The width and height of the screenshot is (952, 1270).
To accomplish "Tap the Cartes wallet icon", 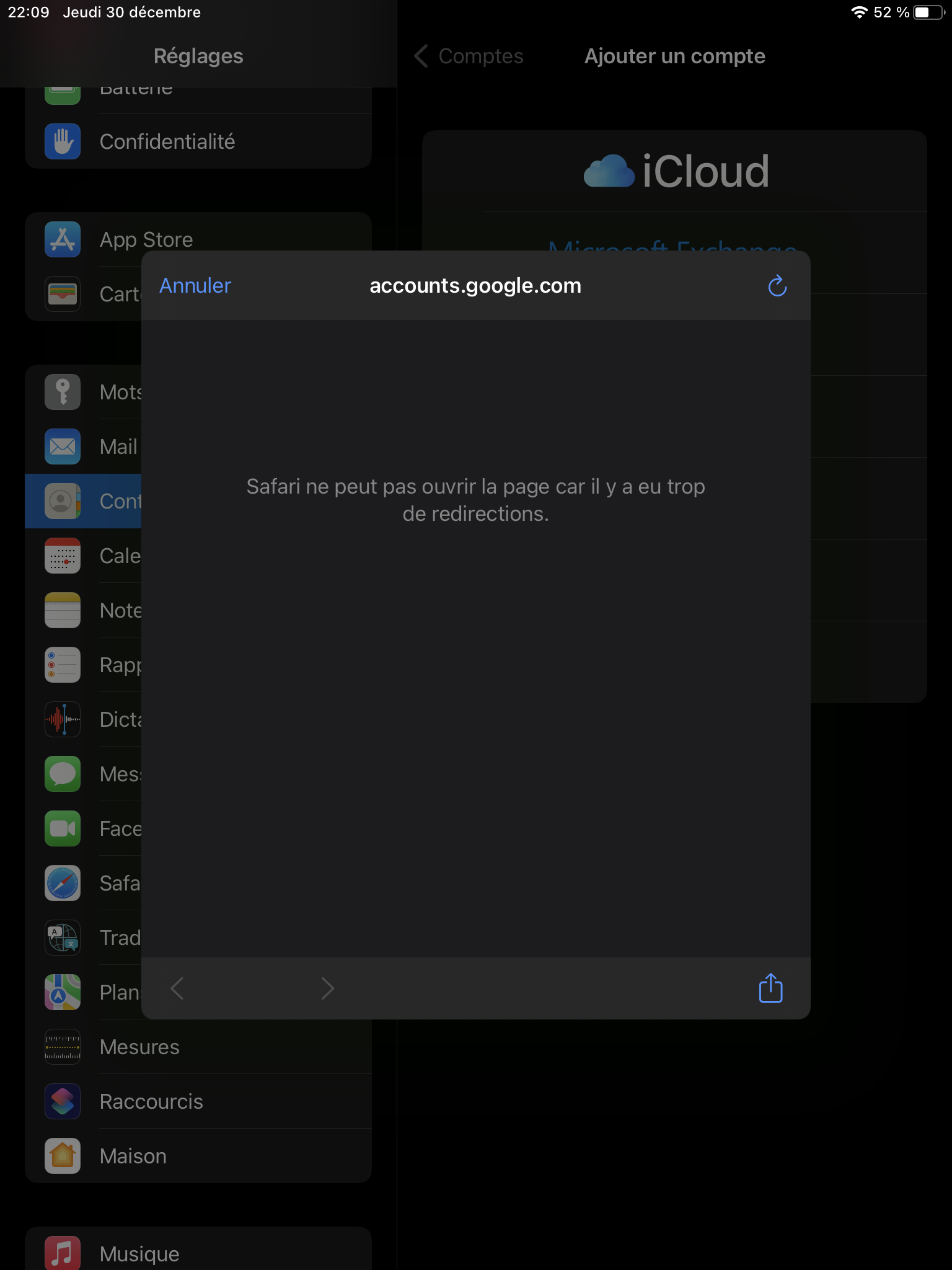I will tap(63, 294).
